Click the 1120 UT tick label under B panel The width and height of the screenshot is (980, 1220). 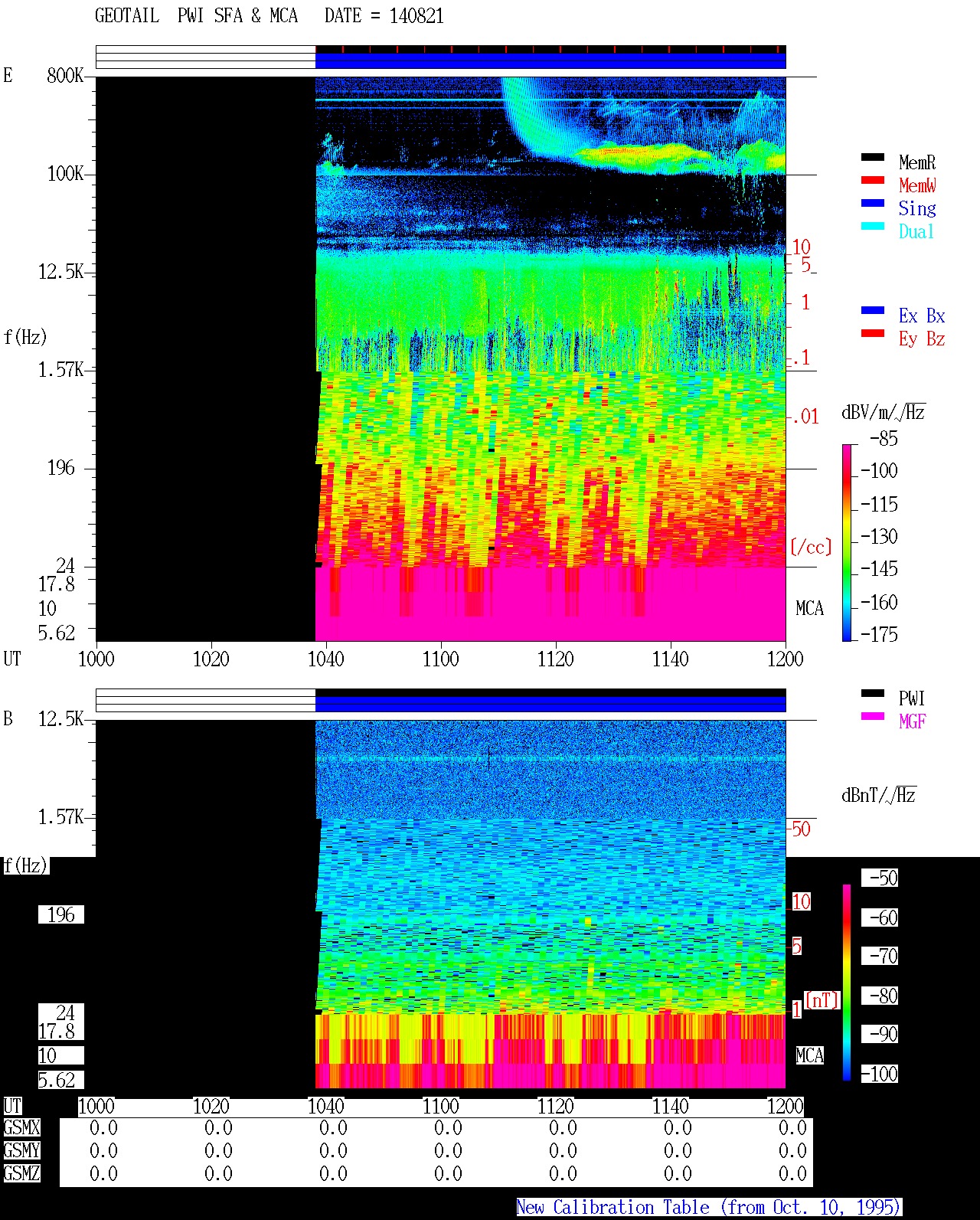point(555,1106)
